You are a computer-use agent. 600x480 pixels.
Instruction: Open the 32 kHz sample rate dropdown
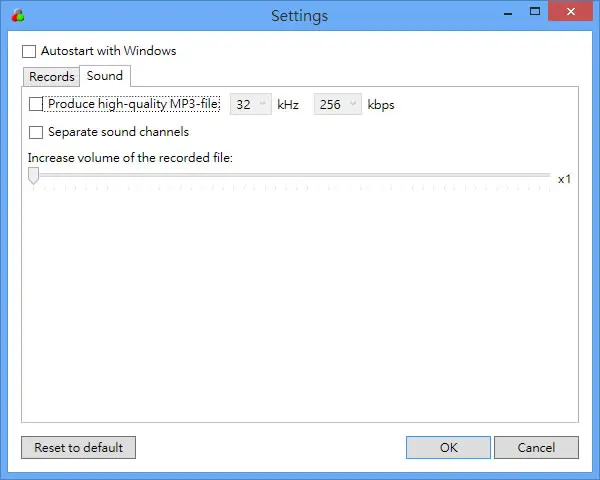pos(251,104)
